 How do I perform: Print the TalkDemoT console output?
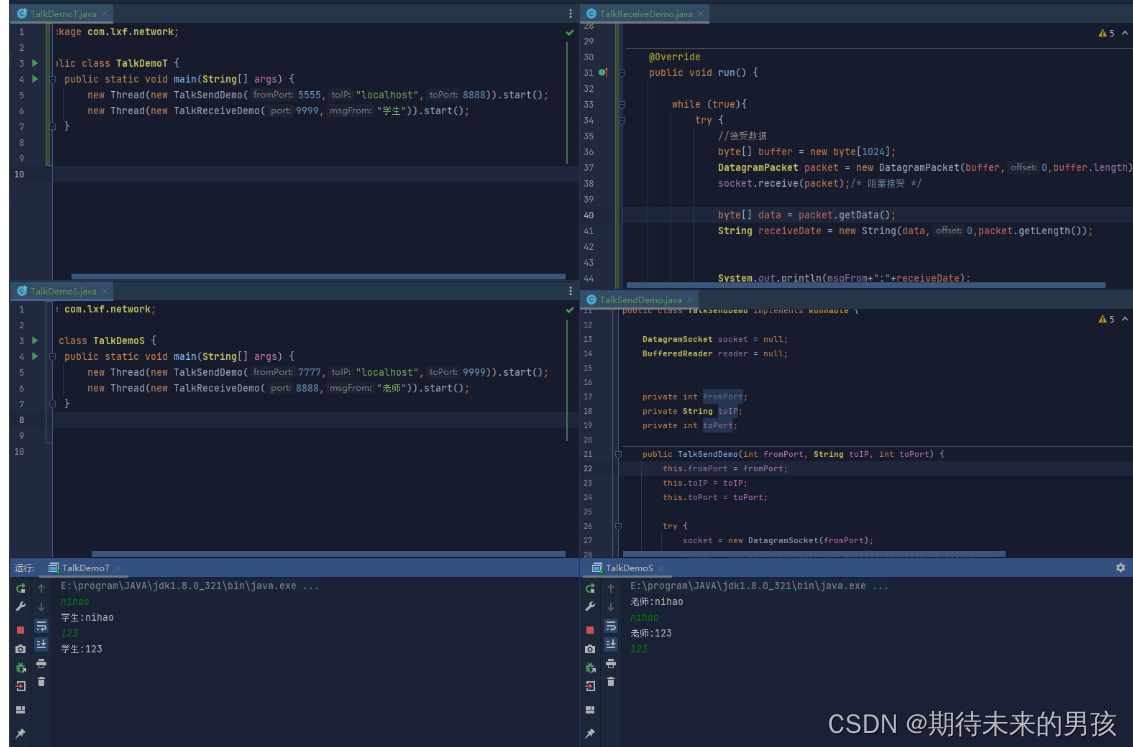[x=41, y=663]
